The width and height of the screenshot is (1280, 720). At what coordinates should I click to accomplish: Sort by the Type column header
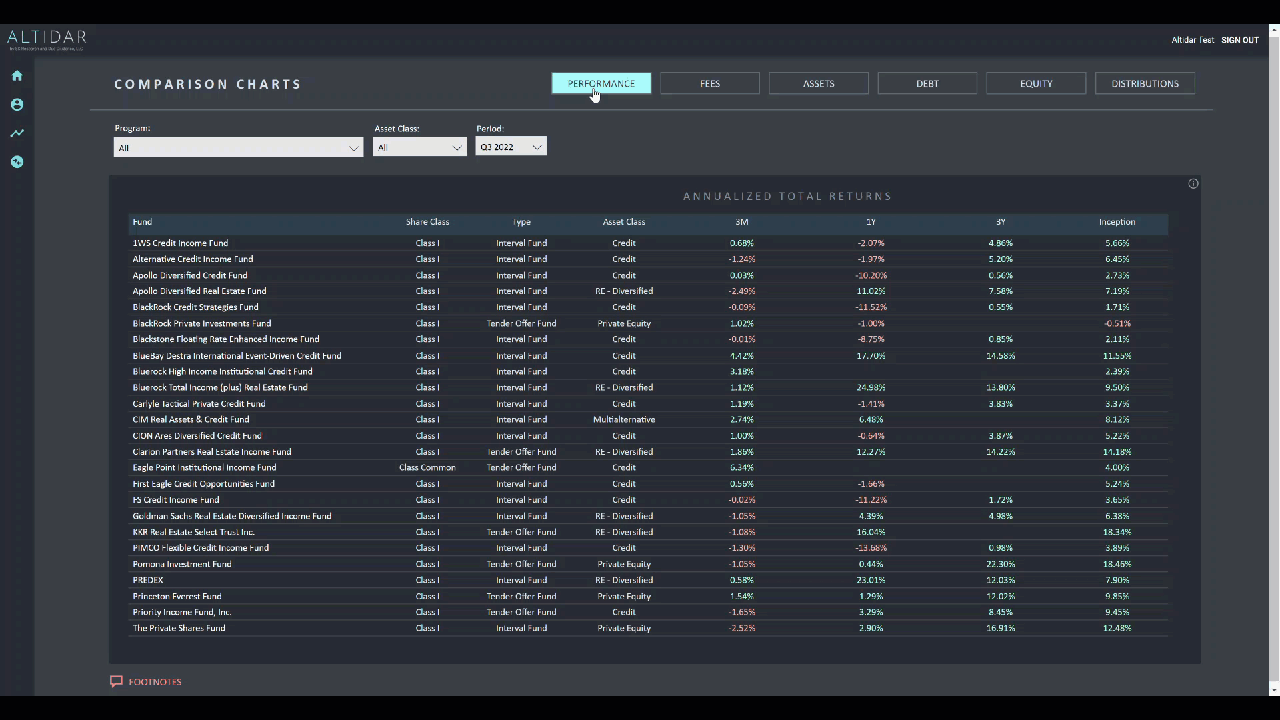521,222
